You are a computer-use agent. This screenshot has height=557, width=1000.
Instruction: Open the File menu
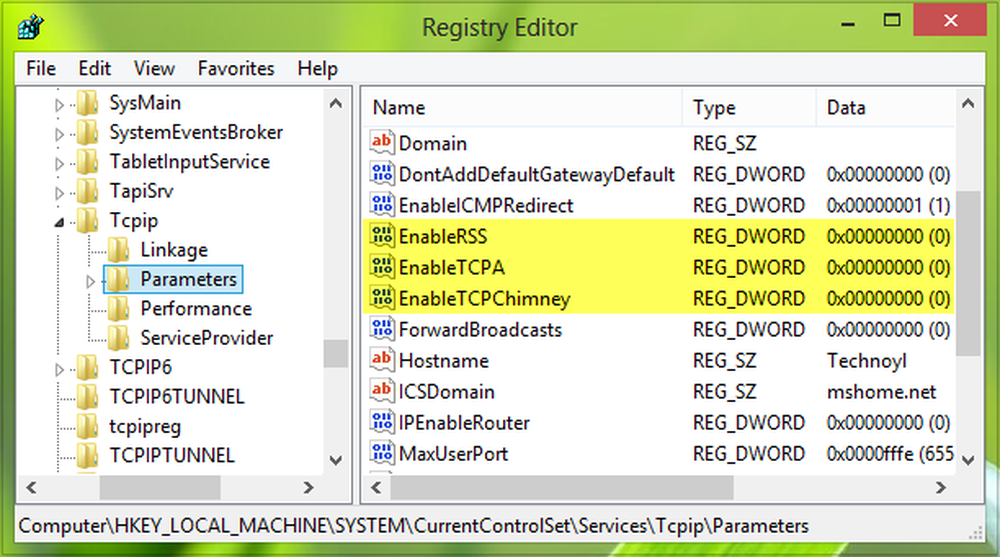click(41, 69)
